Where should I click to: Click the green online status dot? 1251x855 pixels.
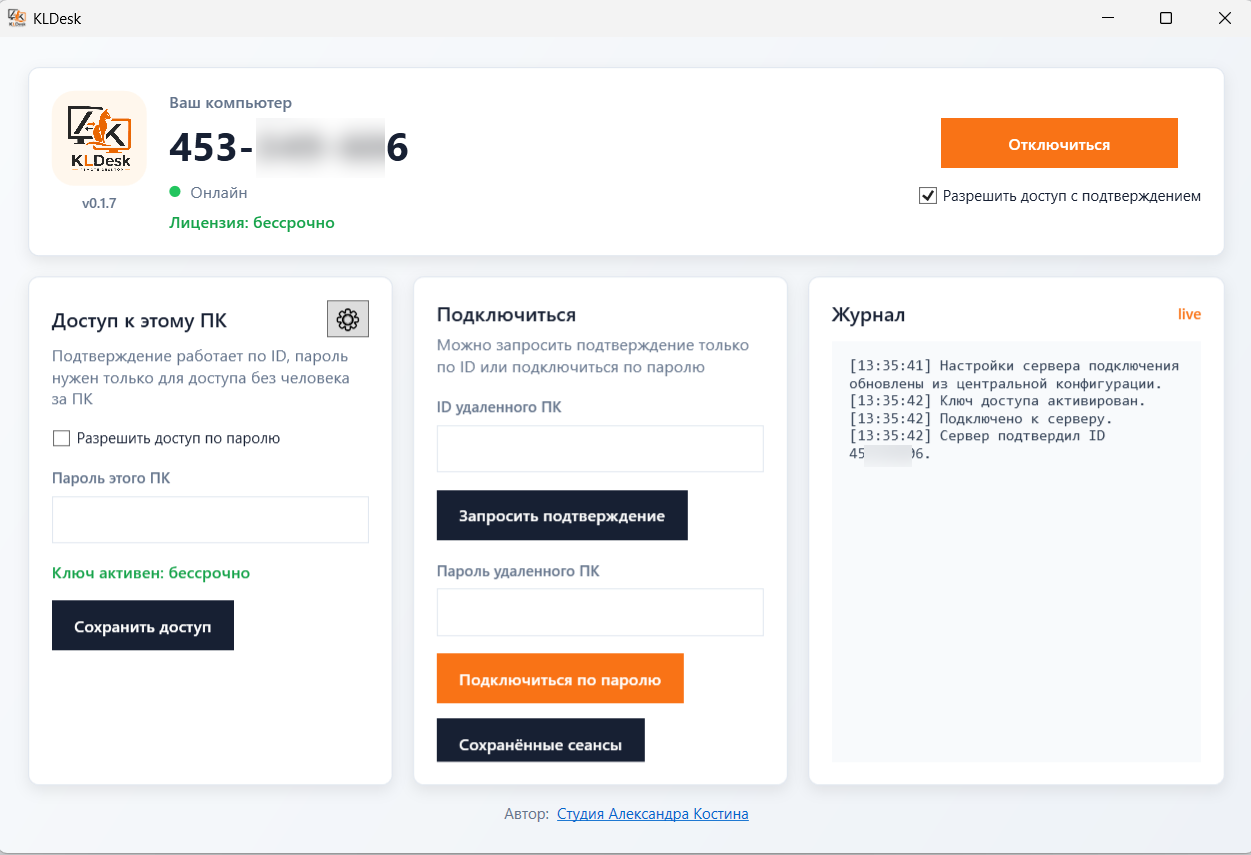tap(175, 192)
